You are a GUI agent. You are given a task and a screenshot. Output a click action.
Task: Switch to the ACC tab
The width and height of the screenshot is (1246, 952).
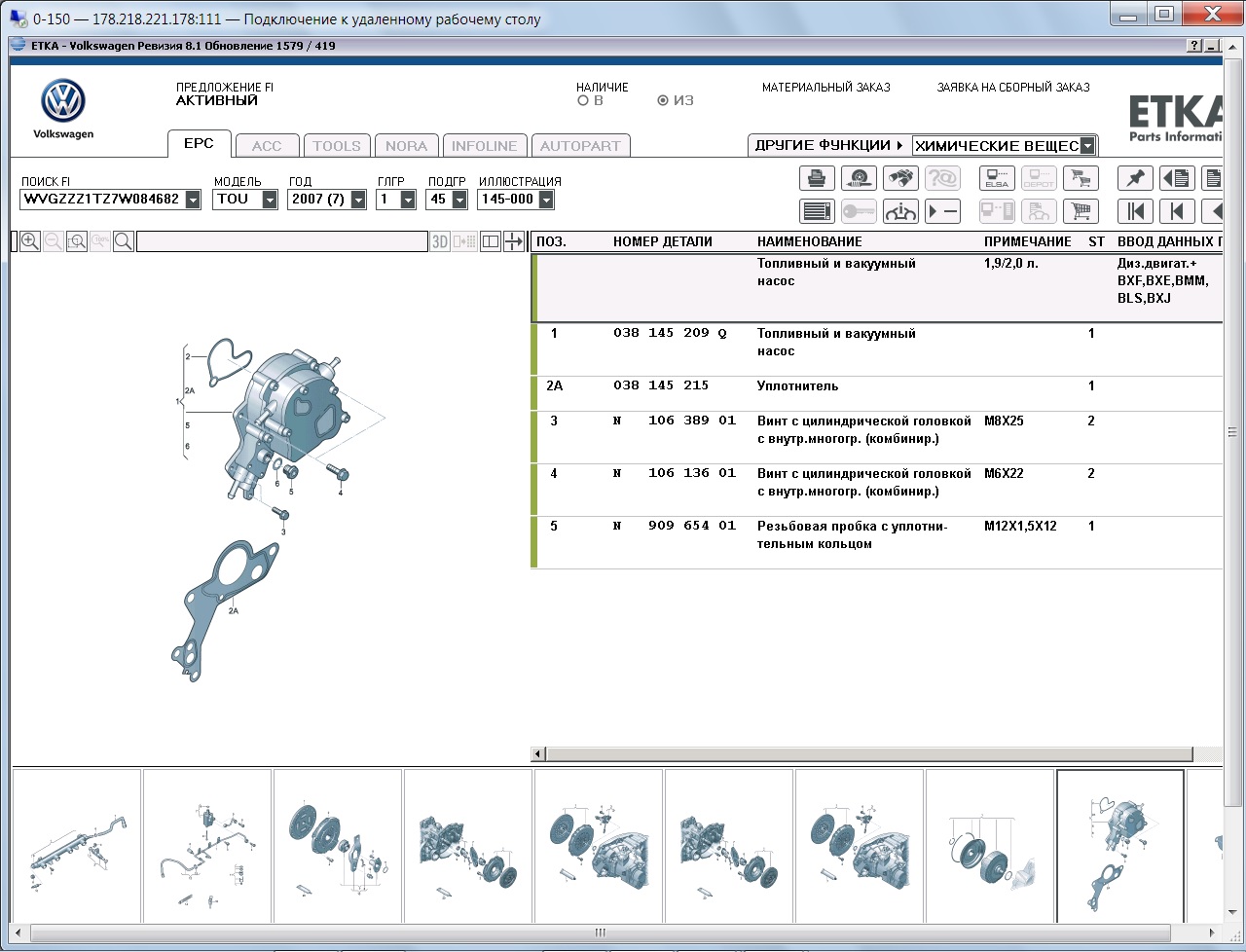[x=267, y=146]
